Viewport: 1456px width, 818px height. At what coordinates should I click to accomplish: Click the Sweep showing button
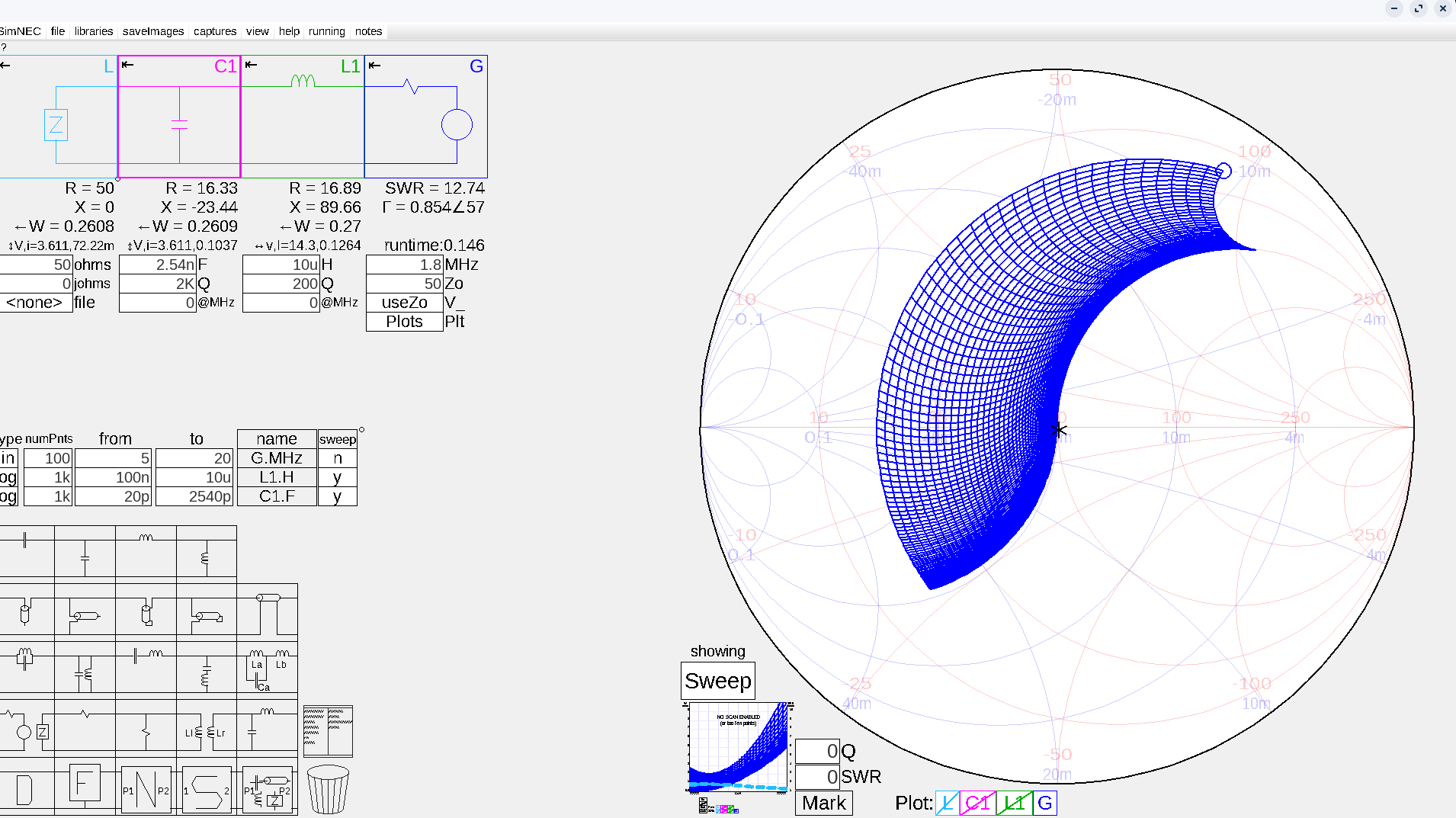tap(717, 681)
